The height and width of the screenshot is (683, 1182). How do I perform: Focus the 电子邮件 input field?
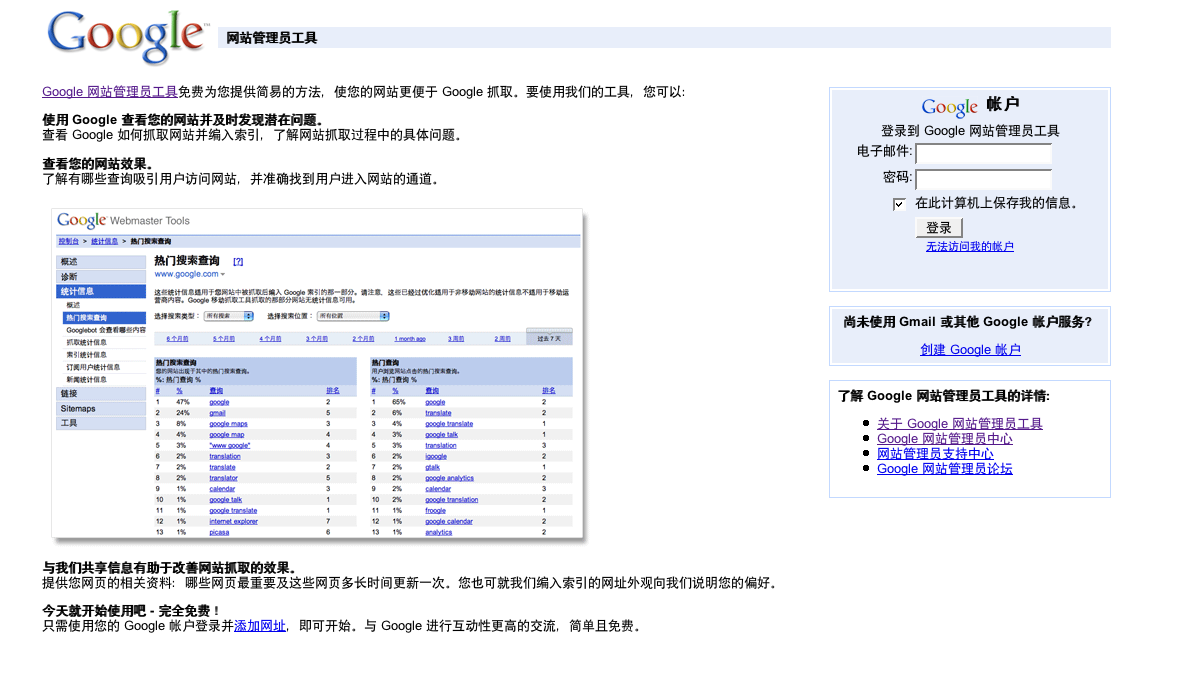point(983,154)
